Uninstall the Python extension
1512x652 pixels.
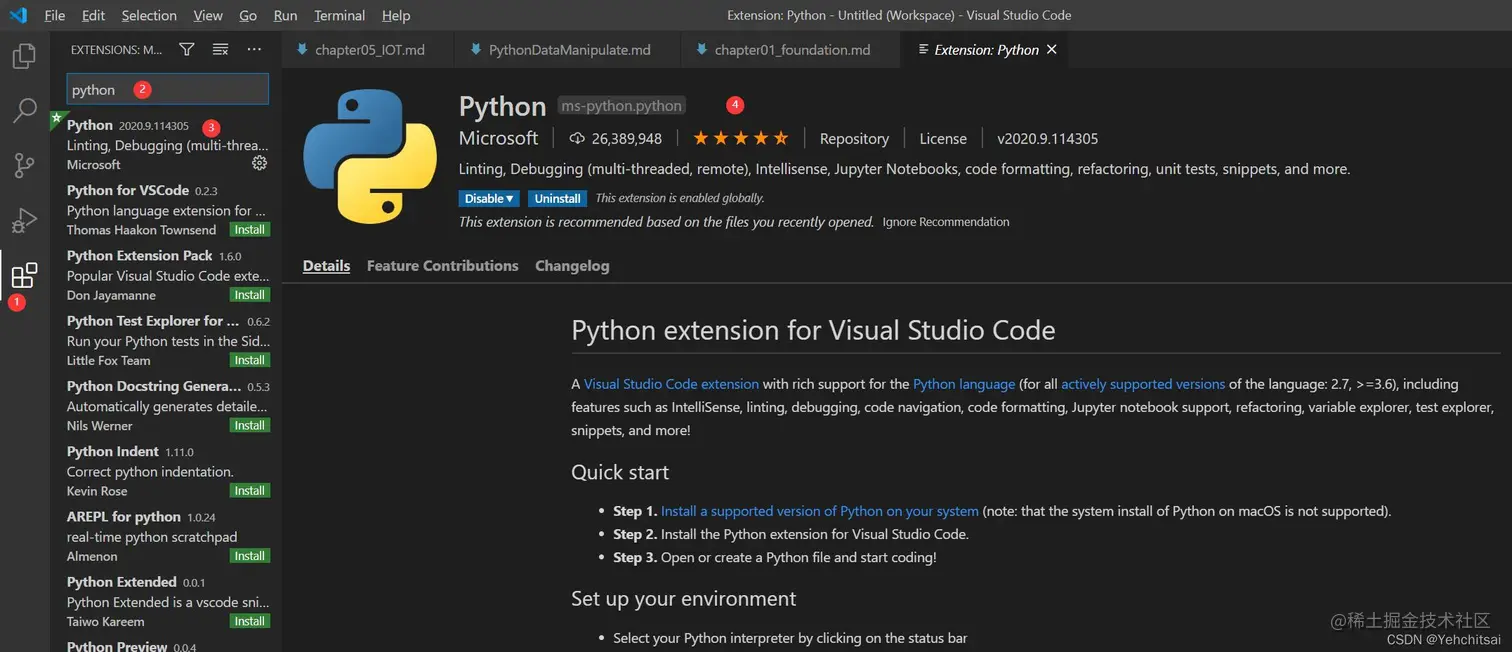557,198
